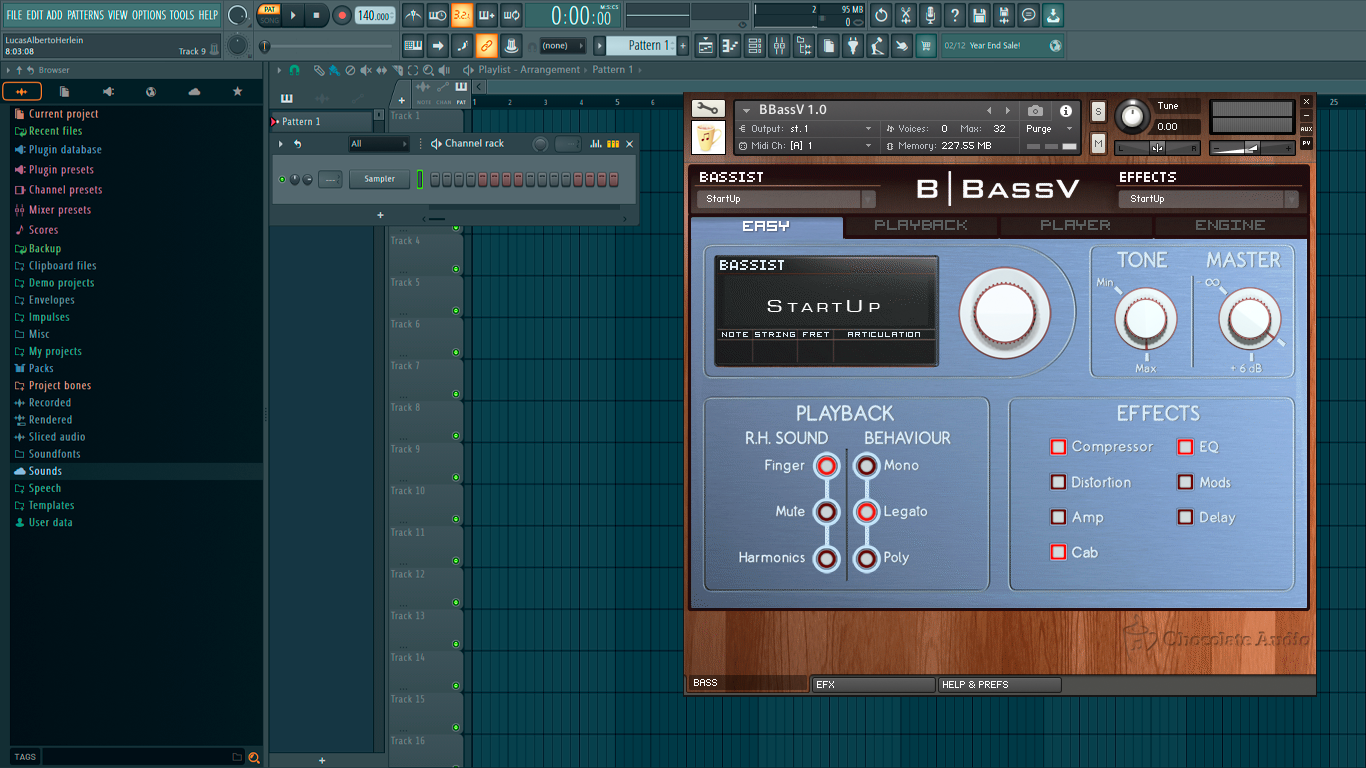Click the microphone recording icon
Image resolution: width=1366 pixels, height=768 pixels.
coord(930,15)
